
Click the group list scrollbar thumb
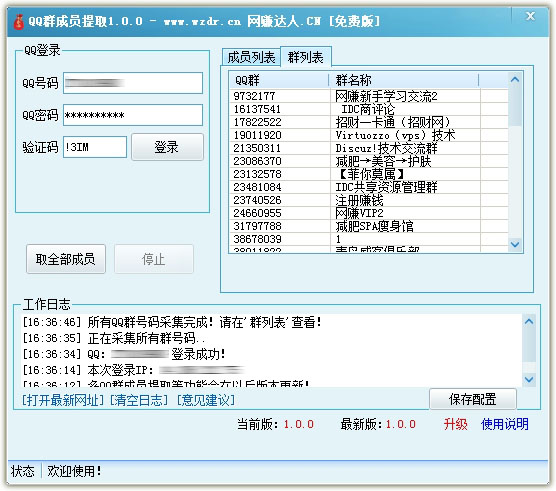[x=515, y=106]
